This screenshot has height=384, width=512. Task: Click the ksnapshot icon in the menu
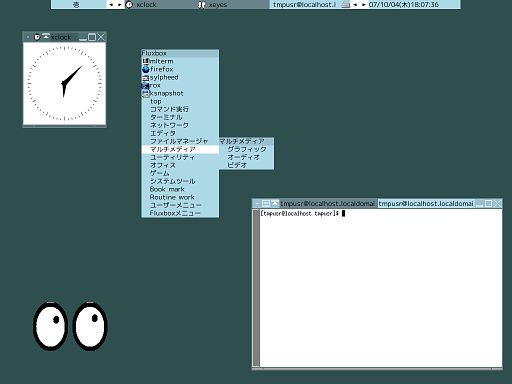tap(145, 93)
